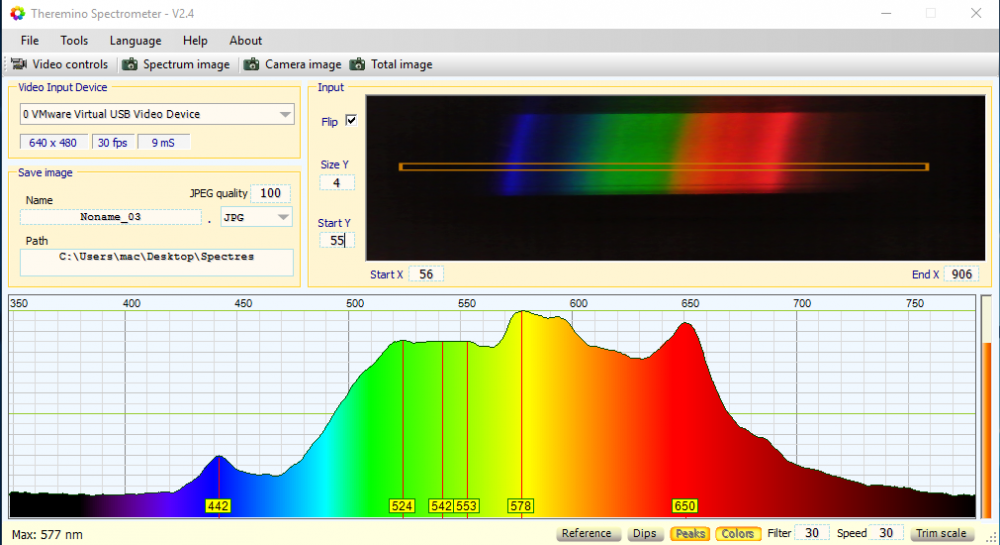Image resolution: width=1000 pixels, height=545 pixels.
Task: Click the orange selection rectangle in camera view
Action: tap(664, 167)
